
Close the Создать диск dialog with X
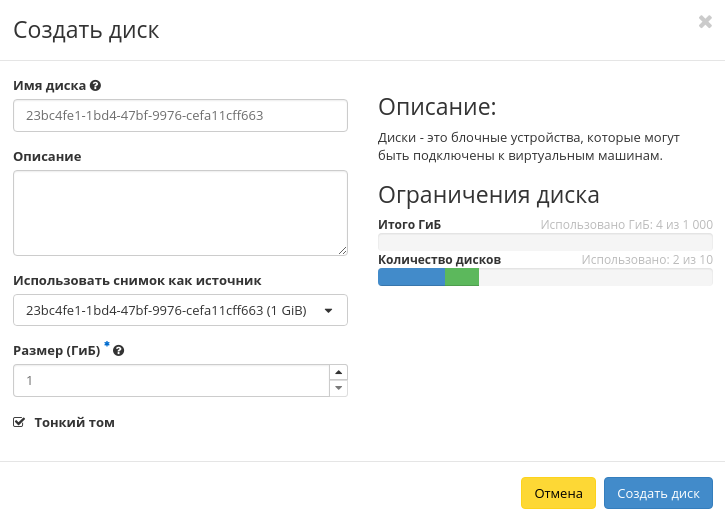point(705,22)
